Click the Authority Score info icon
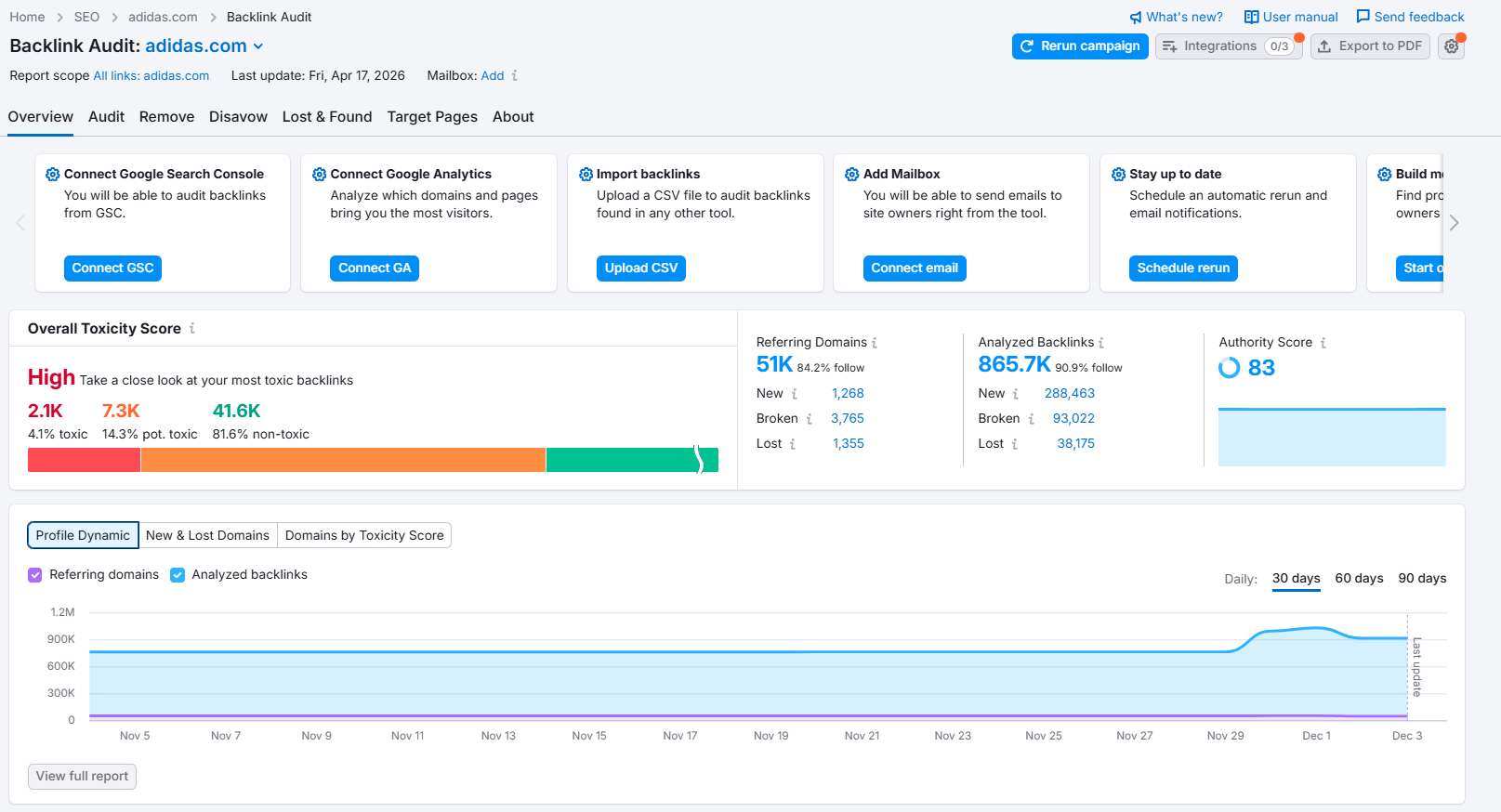The width and height of the screenshot is (1501, 812). click(x=1323, y=343)
